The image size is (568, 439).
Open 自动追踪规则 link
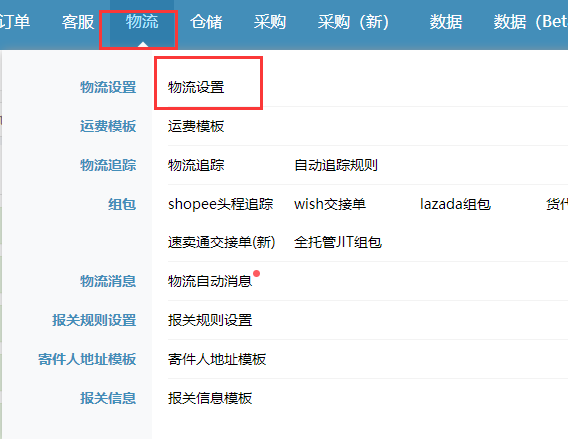click(336, 165)
